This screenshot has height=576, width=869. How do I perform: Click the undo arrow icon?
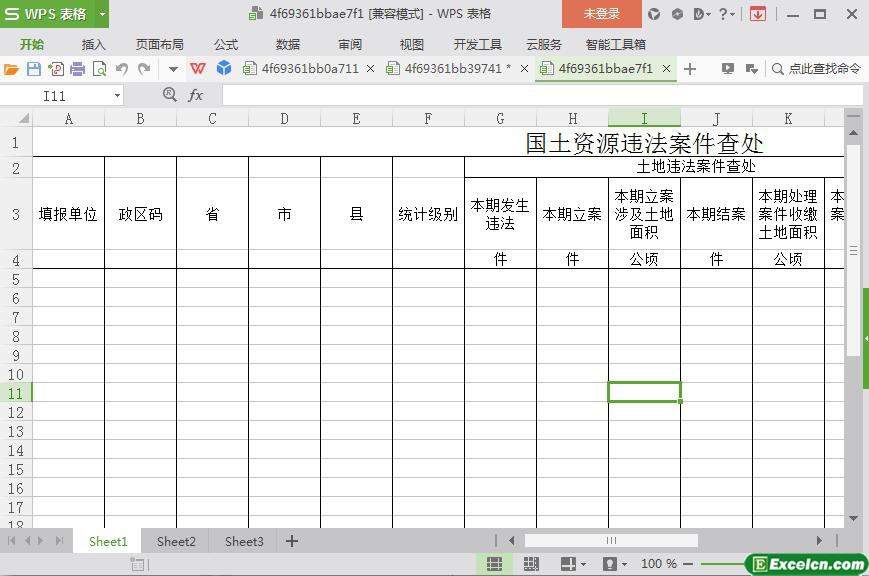click(x=121, y=69)
